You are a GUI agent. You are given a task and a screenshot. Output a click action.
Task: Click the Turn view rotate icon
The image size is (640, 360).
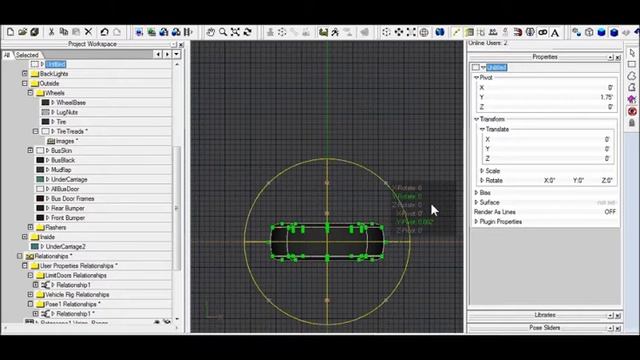coord(247,32)
